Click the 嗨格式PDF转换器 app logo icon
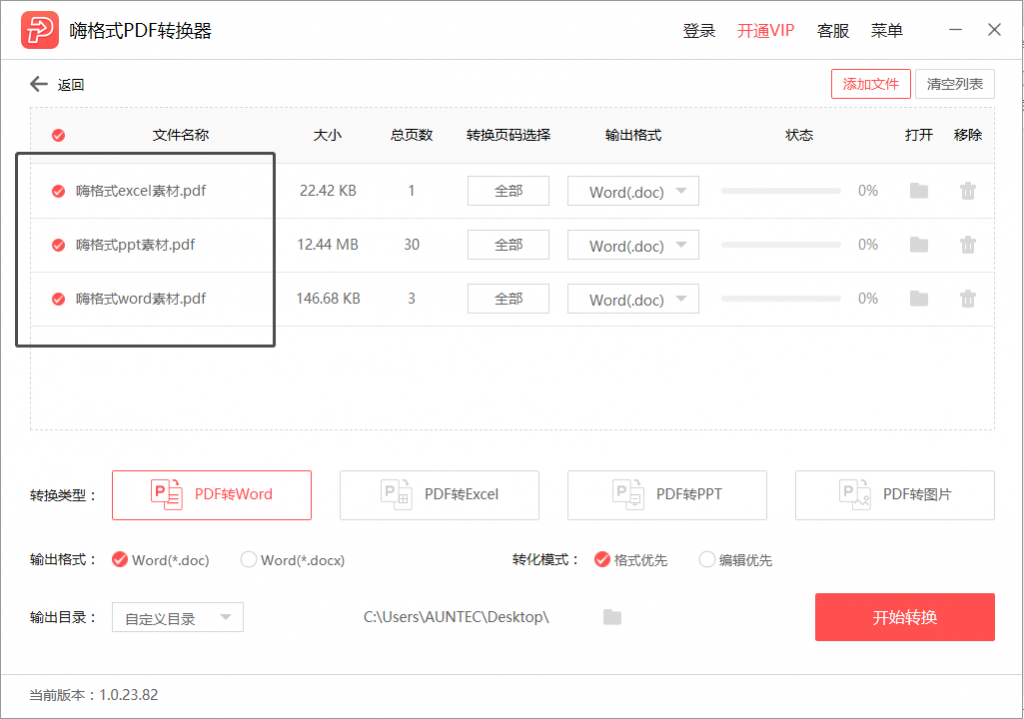The height and width of the screenshot is (719, 1024). coord(40,30)
